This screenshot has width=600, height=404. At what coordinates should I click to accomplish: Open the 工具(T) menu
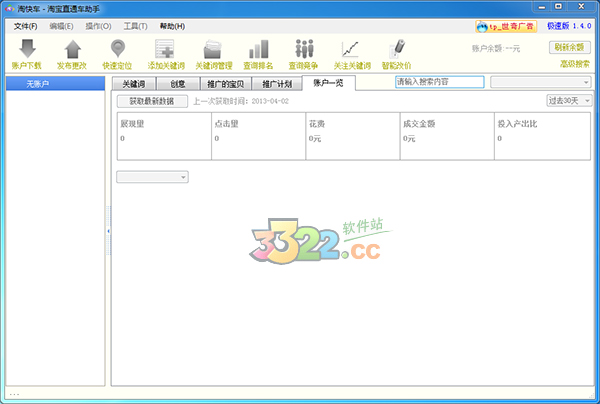pyautogui.click(x=135, y=26)
